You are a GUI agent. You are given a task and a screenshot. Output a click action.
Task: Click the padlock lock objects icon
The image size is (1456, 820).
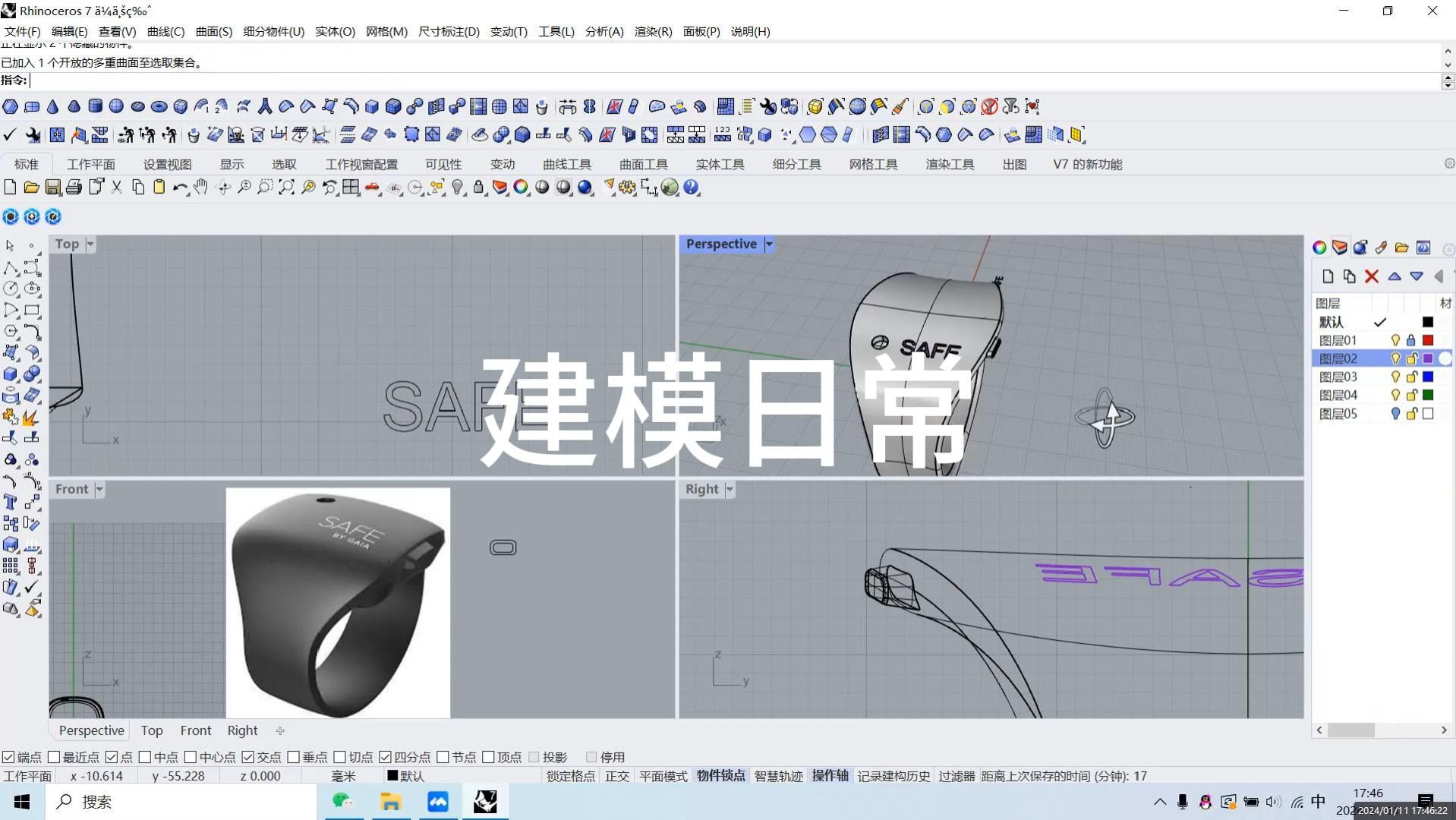tap(478, 188)
